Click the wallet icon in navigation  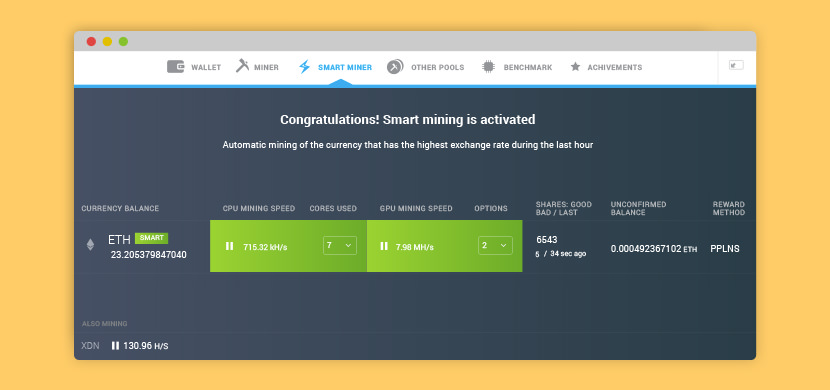176,67
